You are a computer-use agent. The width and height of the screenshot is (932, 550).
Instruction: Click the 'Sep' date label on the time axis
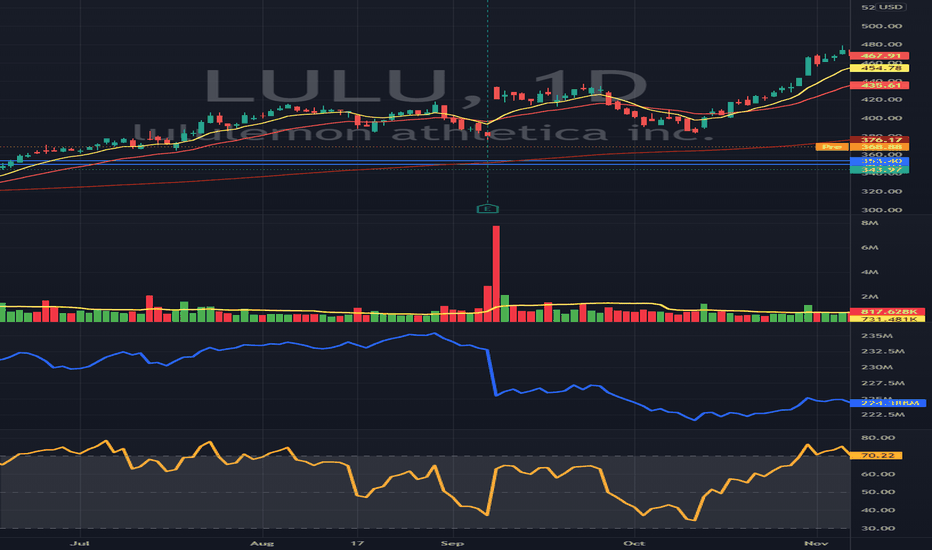(452, 543)
